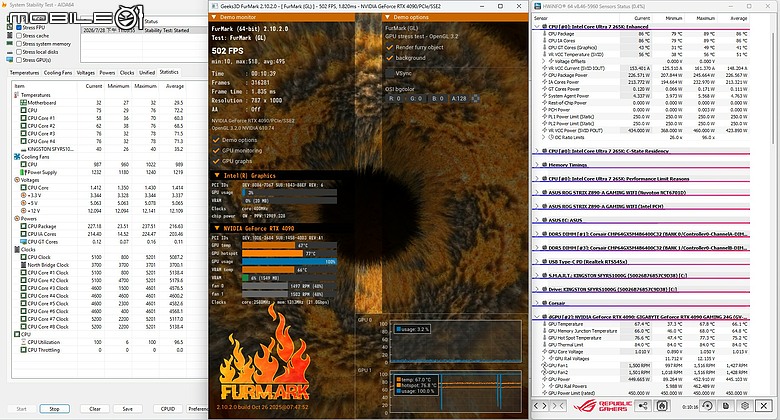Collapse the GPU [#2] NVIDIA GeForce RTX 4090 group
The height and width of the screenshot is (420, 780).
(x=537, y=317)
